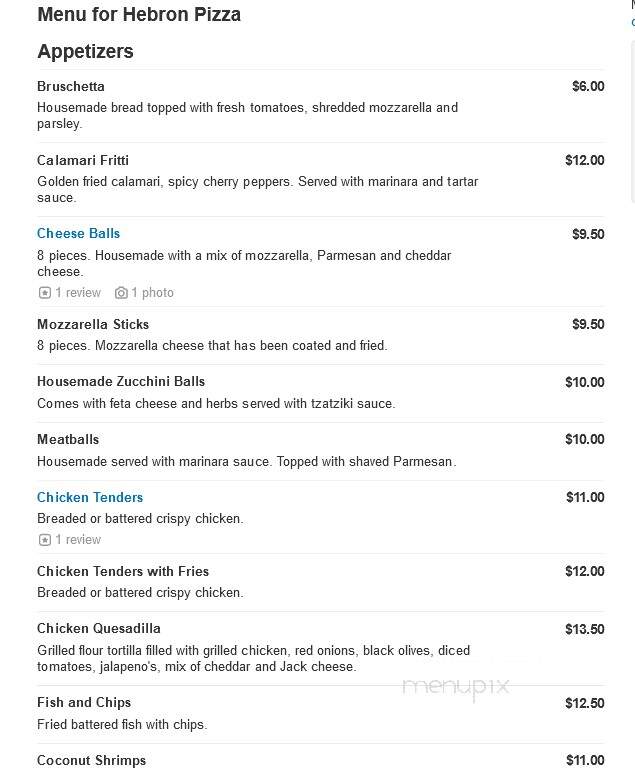Open the Cheese Balls menu item link
Screen dimensions: 635x769
tap(78, 233)
